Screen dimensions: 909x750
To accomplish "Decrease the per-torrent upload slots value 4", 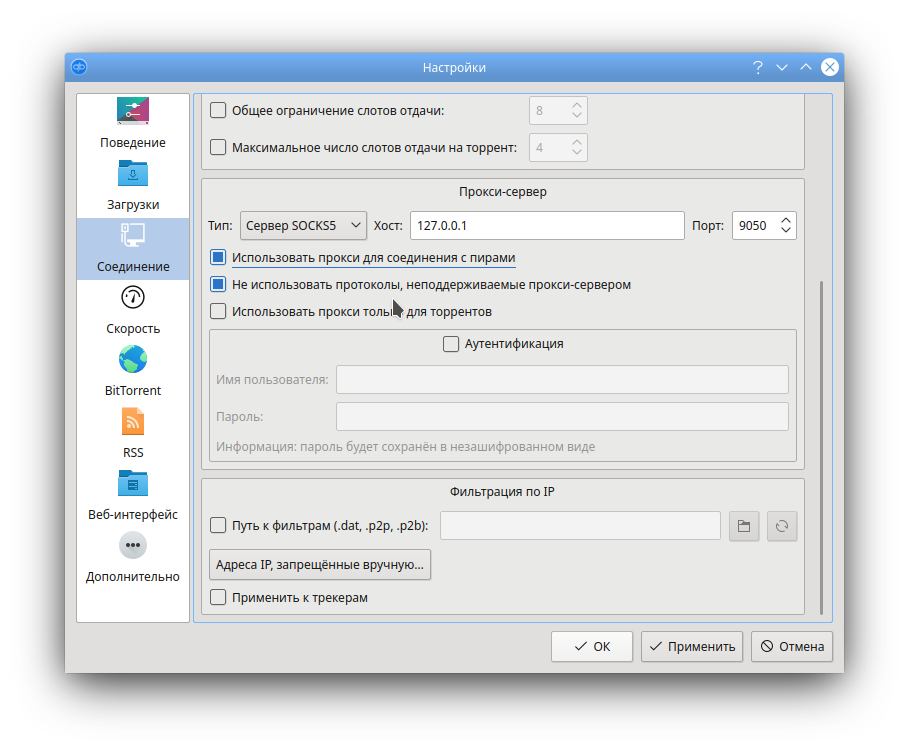I will tap(577, 152).
